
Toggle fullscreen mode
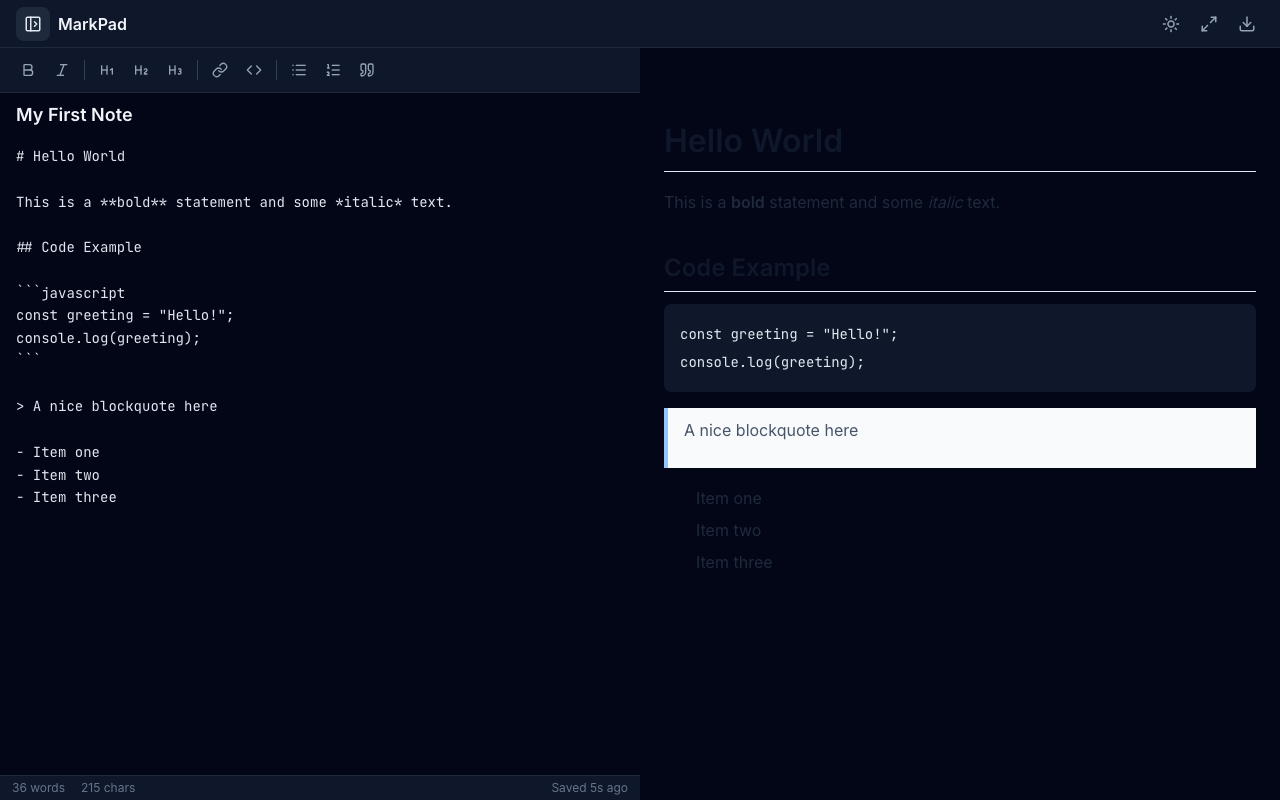[x=1209, y=24]
